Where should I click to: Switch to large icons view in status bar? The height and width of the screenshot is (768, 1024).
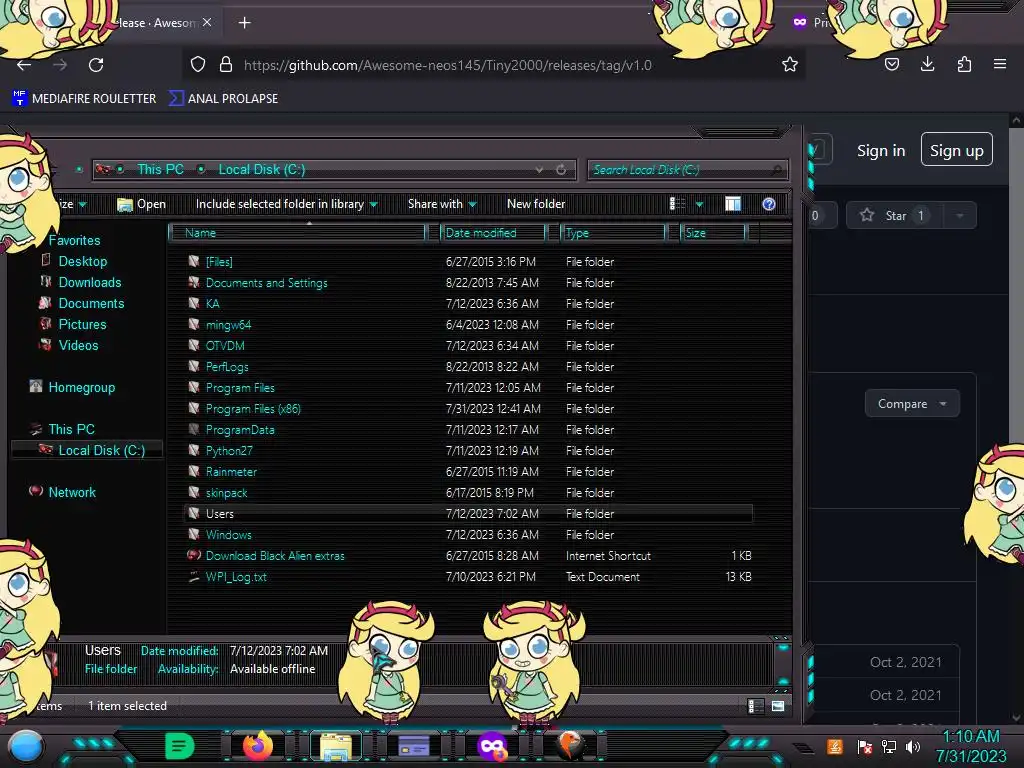tap(777, 706)
